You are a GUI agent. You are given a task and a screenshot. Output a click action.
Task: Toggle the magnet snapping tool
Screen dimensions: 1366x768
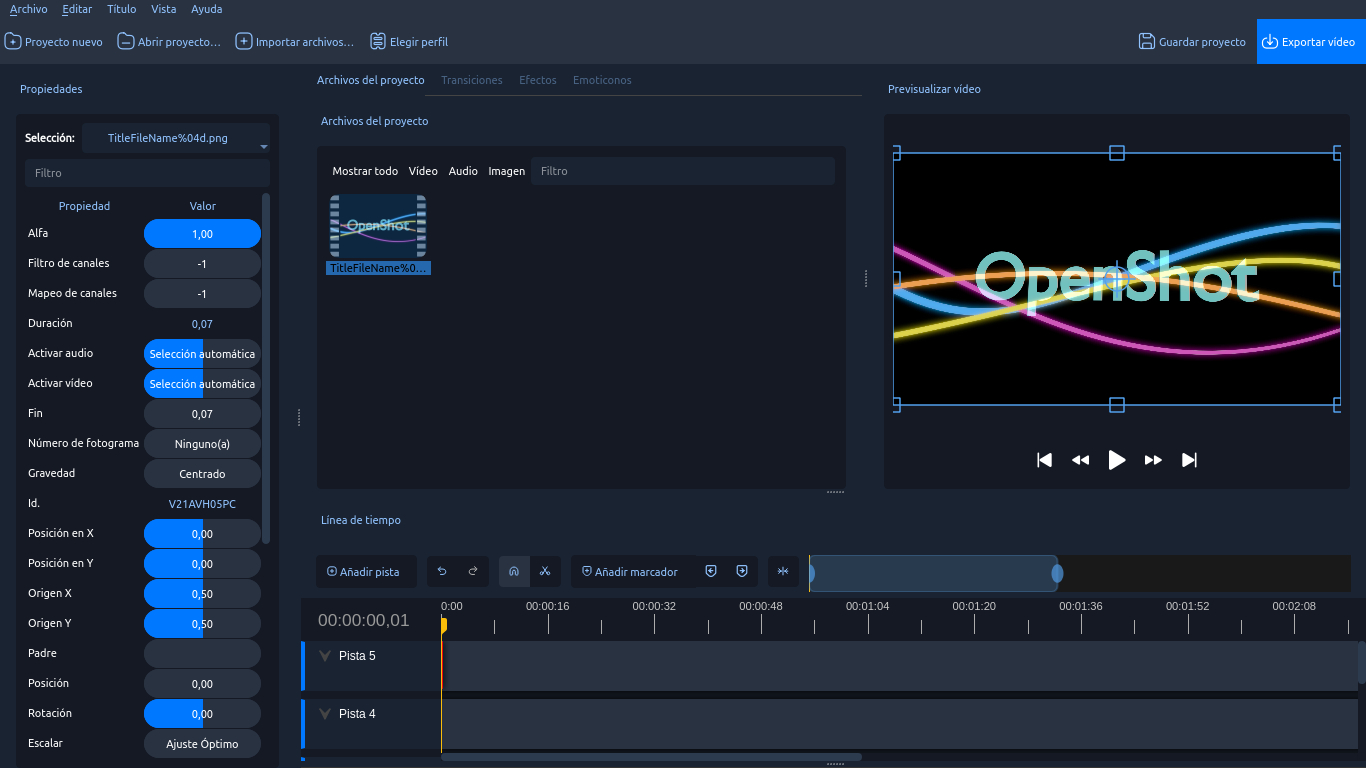[514, 572]
